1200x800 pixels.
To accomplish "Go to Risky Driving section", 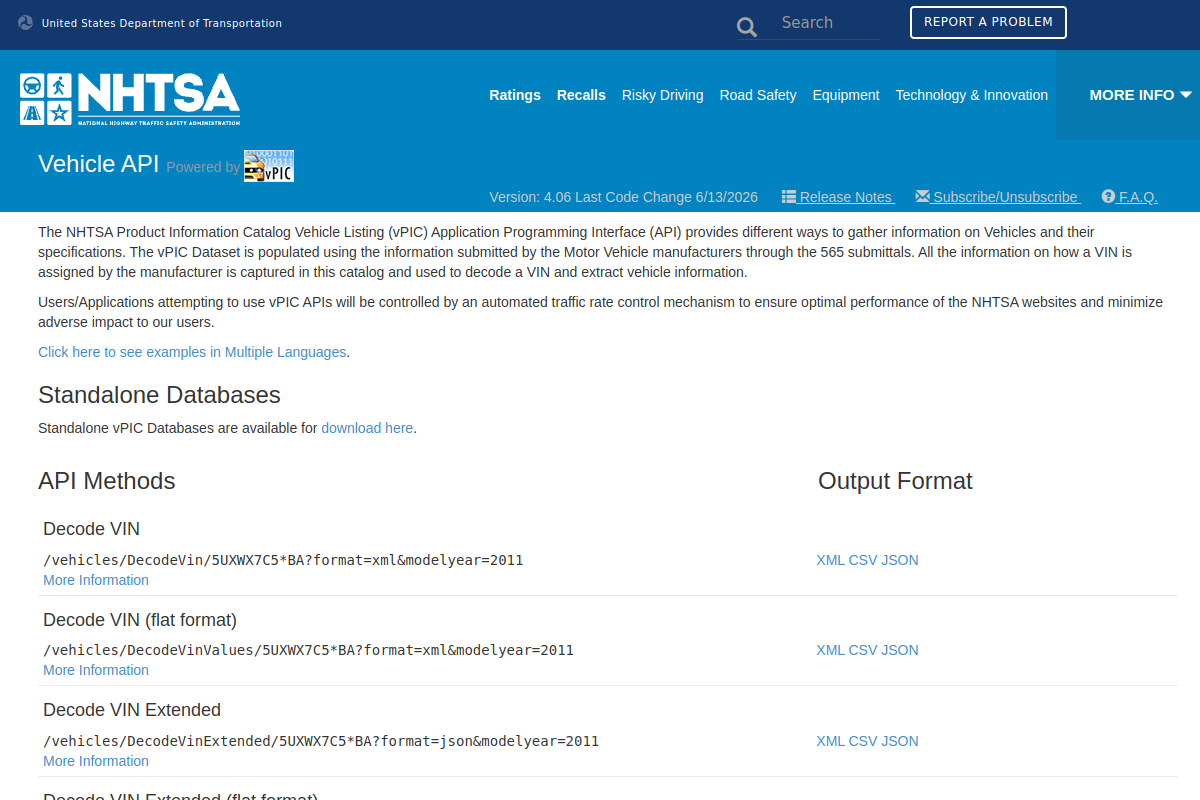I will point(663,95).
